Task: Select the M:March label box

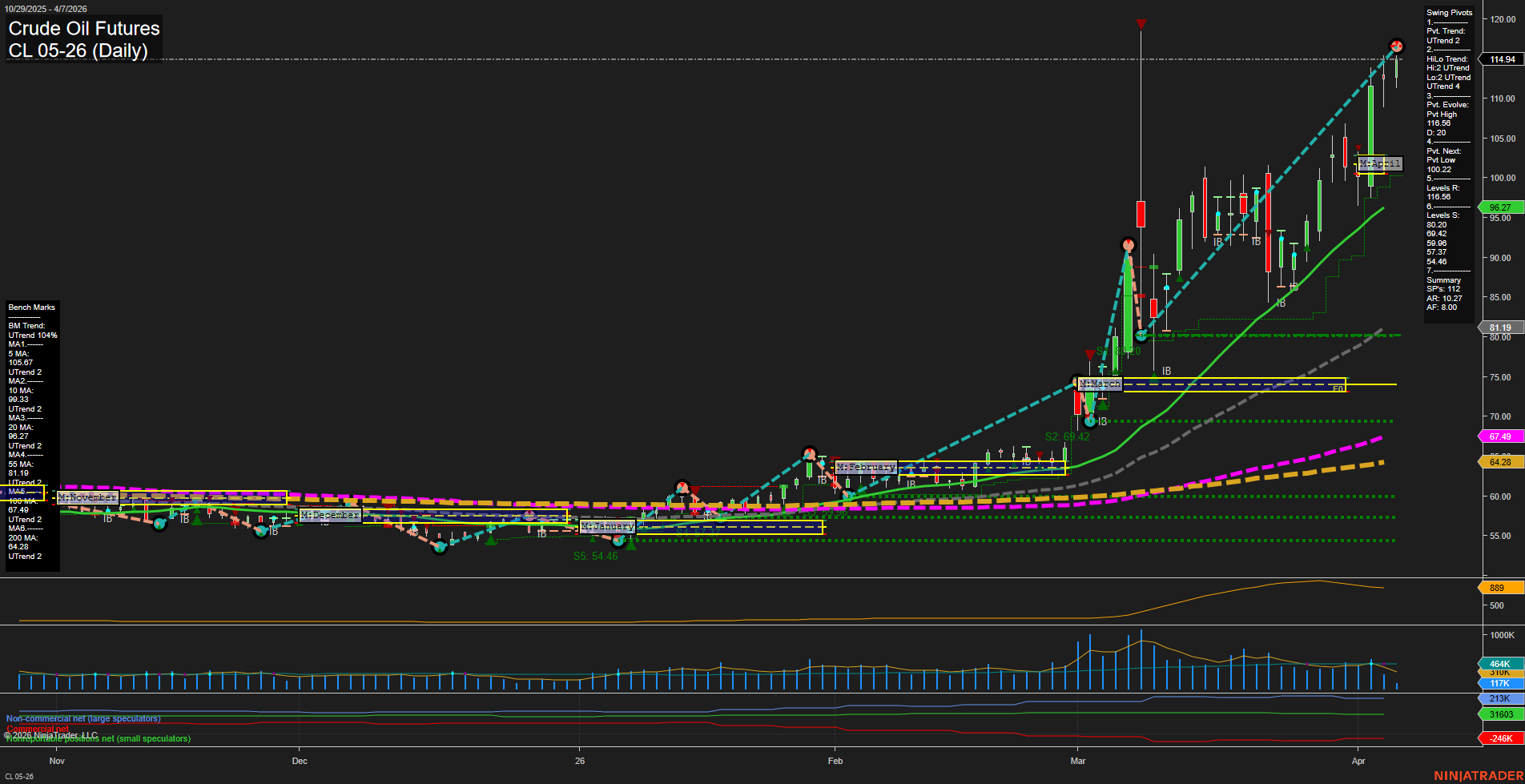Action: pos(1100,384)
